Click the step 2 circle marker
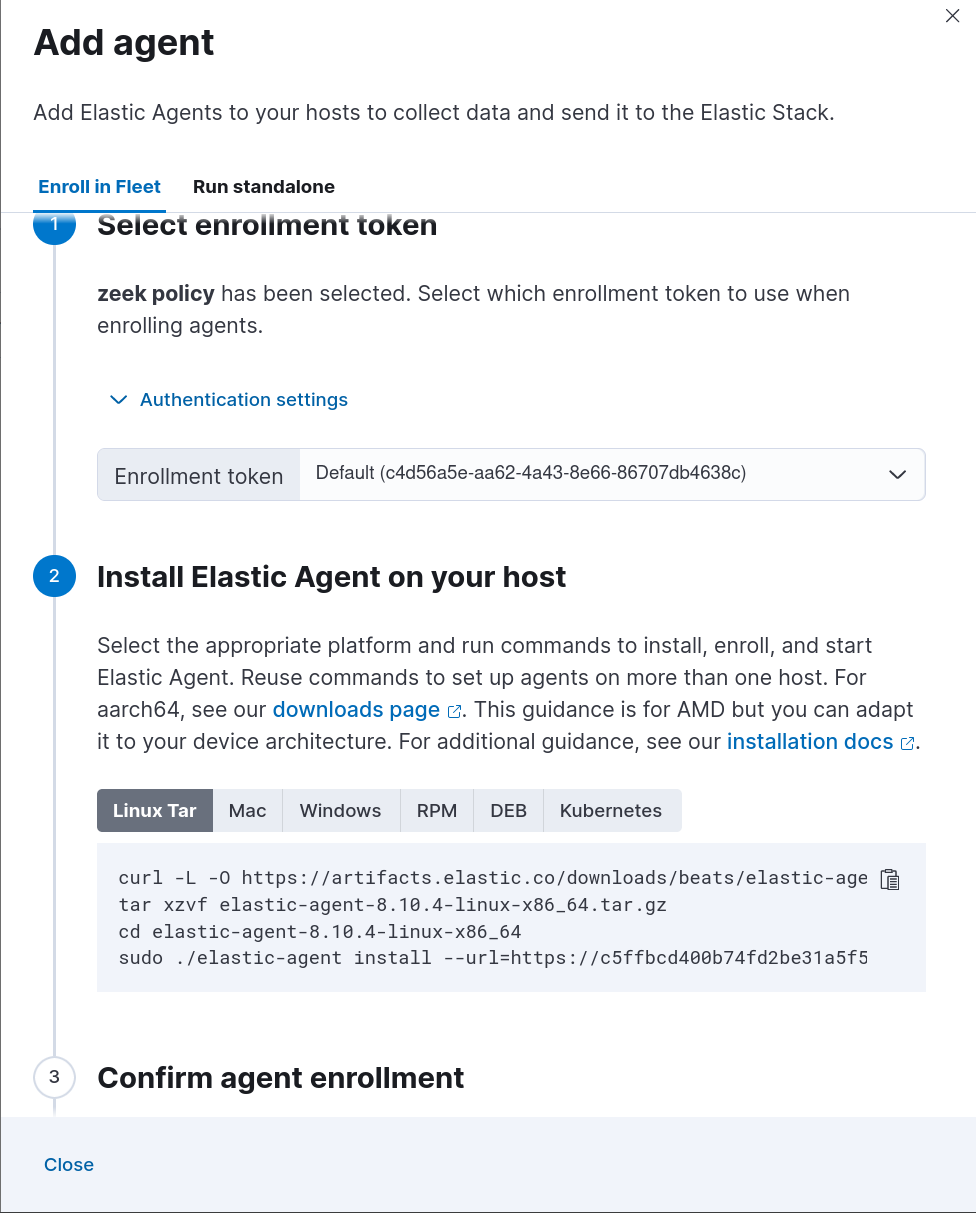Image resolution: width=976 pixels, height=1213 pixels. pyautogui.click(x=54, y=576)
